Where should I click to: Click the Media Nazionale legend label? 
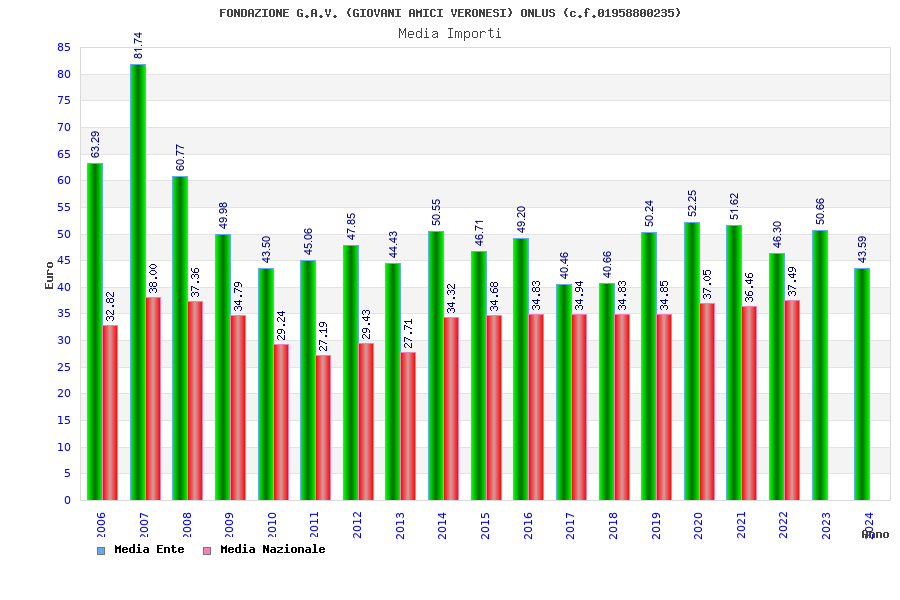point(273,549)
